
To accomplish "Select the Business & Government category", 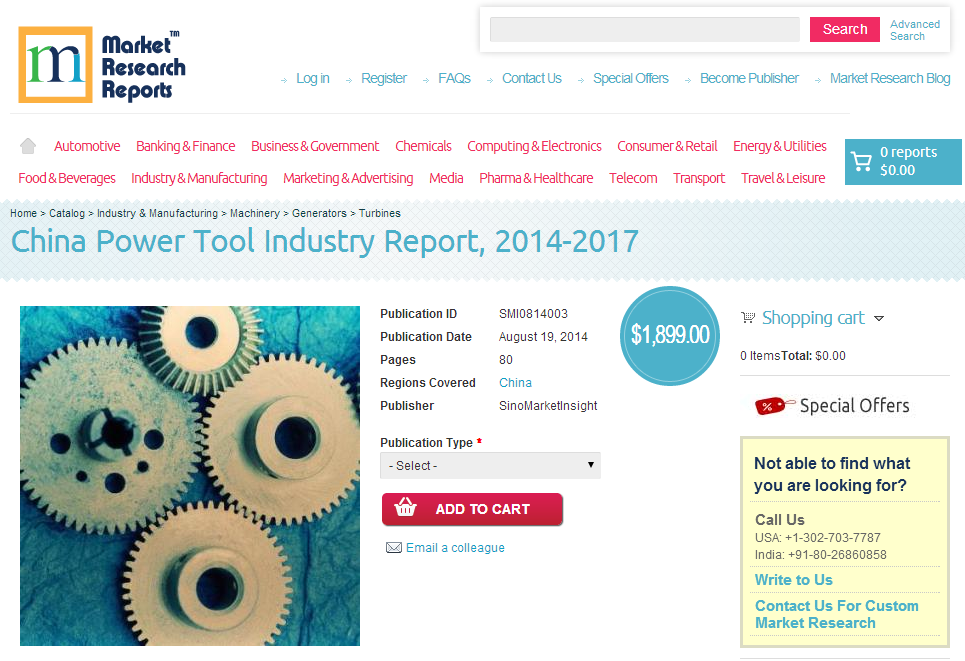I will coord(315,146).
